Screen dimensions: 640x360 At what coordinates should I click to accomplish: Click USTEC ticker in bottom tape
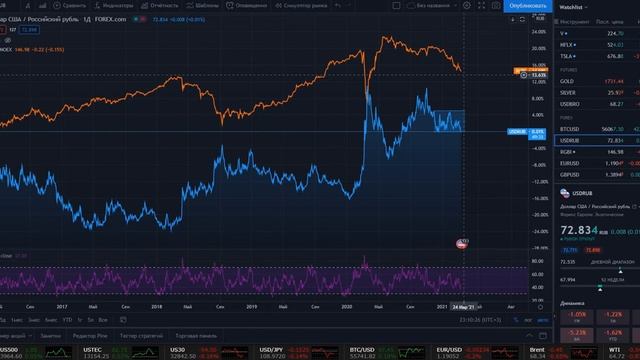point(122,353)
